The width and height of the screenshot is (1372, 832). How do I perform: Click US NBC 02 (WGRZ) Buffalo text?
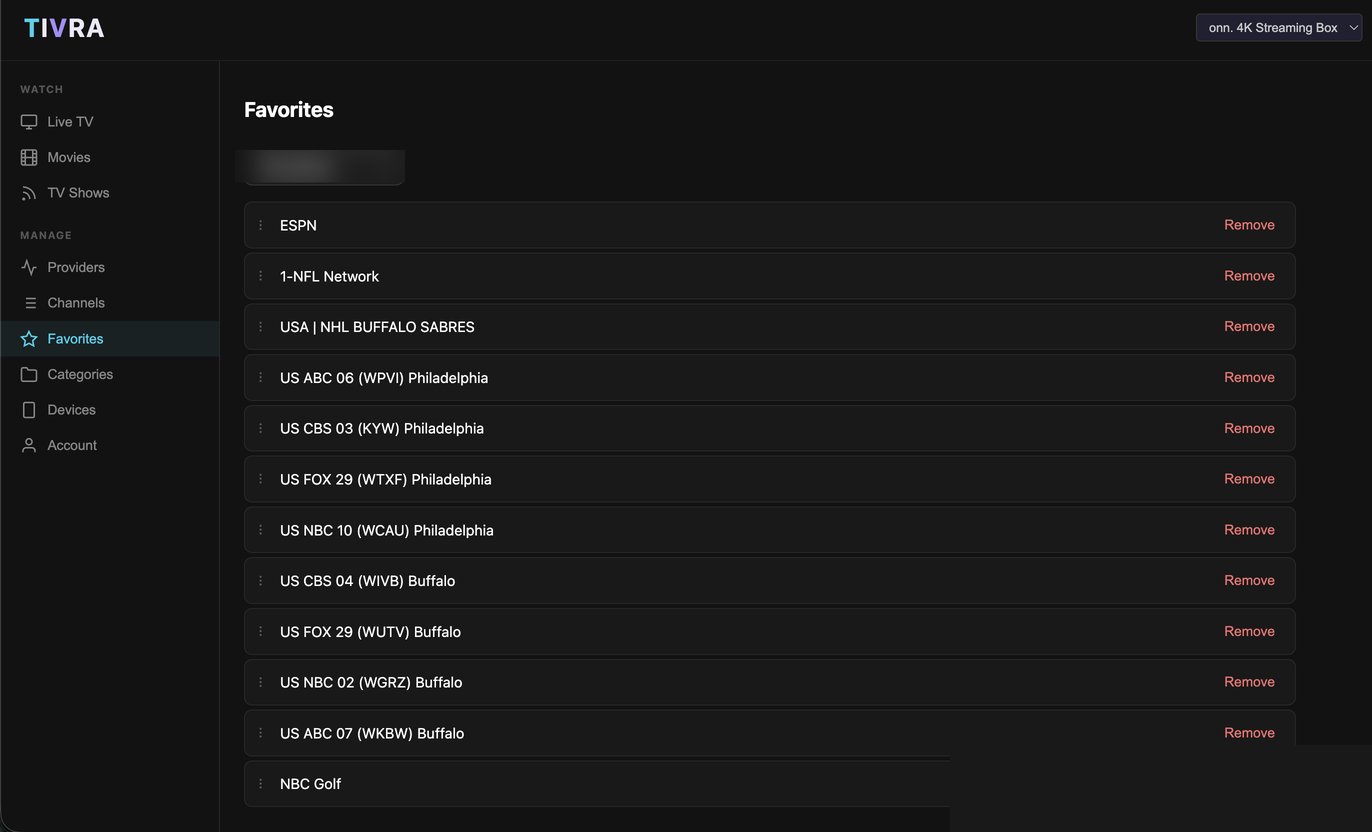[371, 682]
